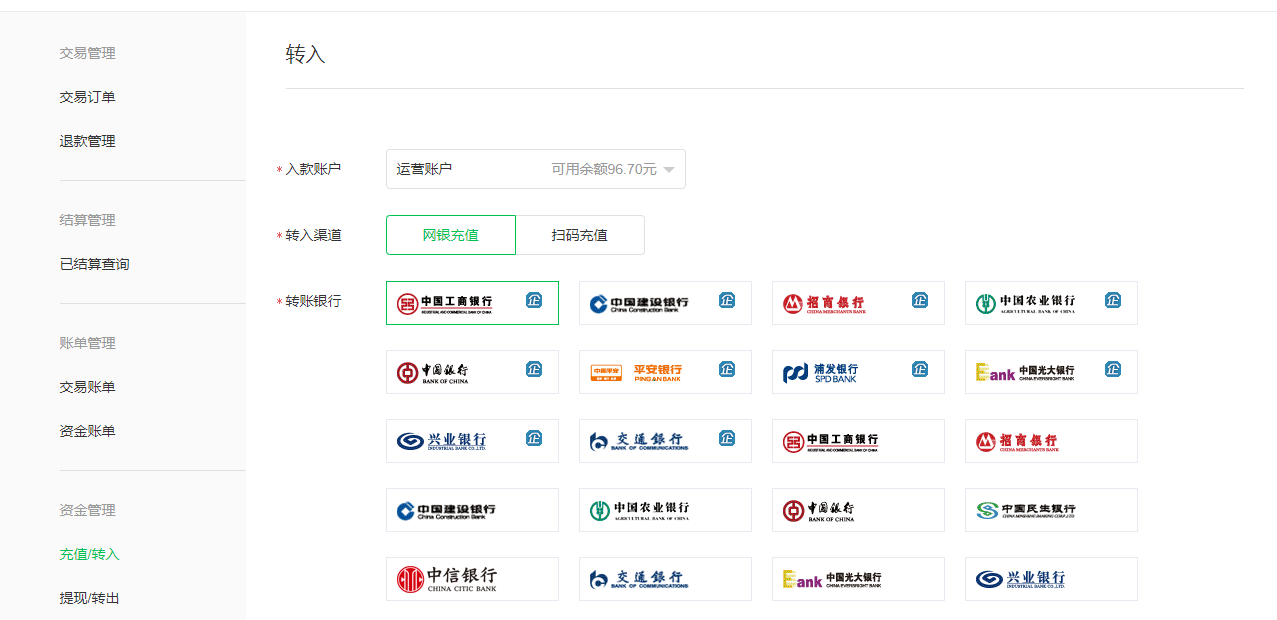
Task: Switch to the 网银充值 channel tab
Action: 451,235
